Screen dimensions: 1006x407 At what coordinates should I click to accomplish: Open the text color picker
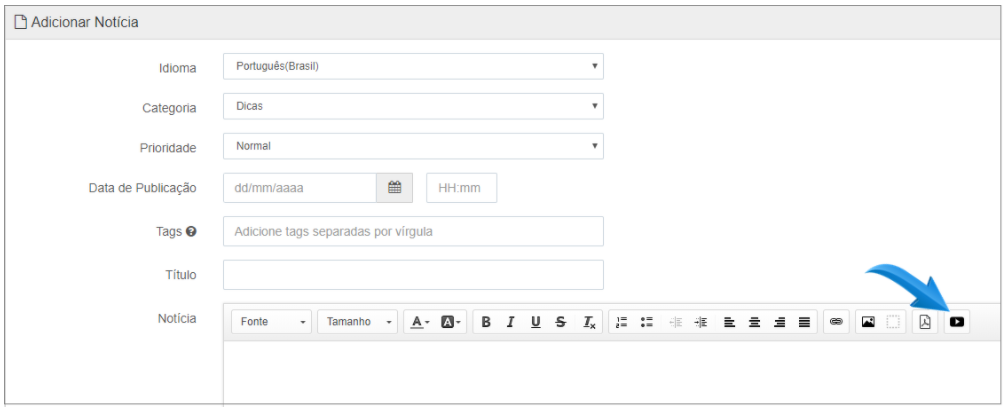421,322
